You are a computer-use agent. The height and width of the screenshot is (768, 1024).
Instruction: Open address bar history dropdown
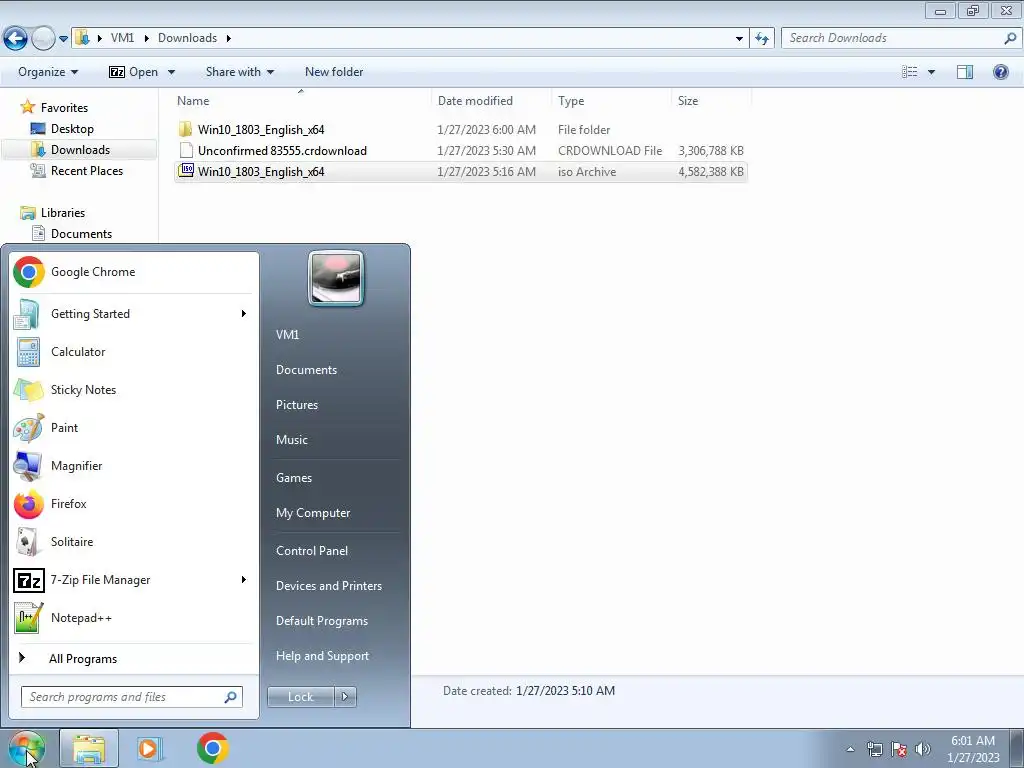pos(739,39)
